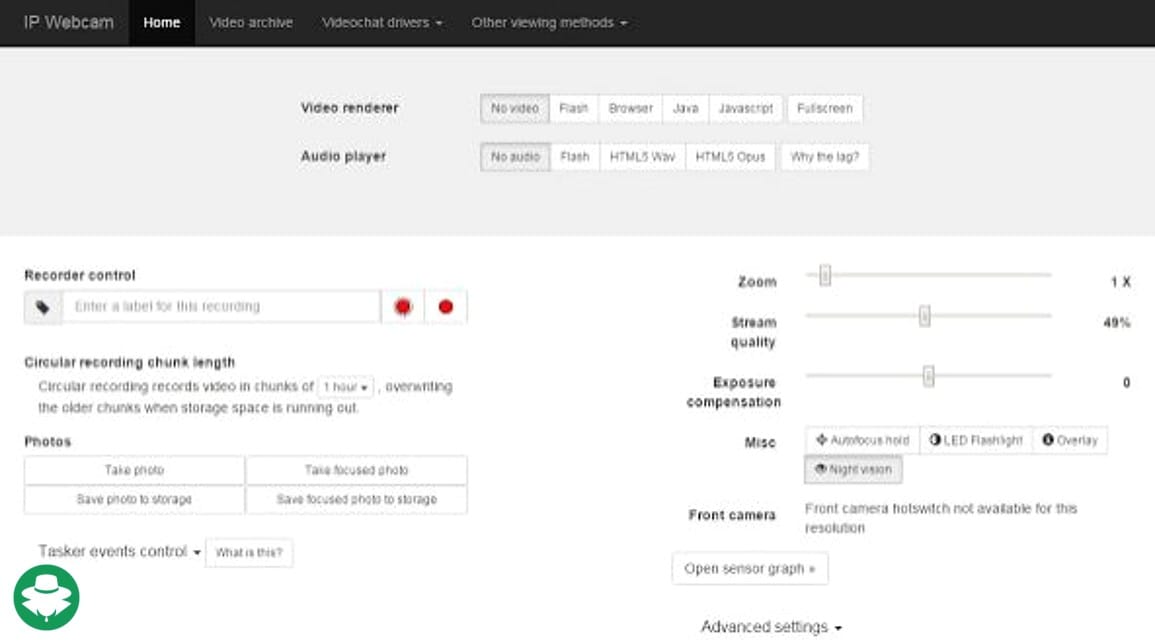Choose HTML5 Opus audio player
Image resolution: width=1155 pixels, height=644 pixels.
(730, 157)
